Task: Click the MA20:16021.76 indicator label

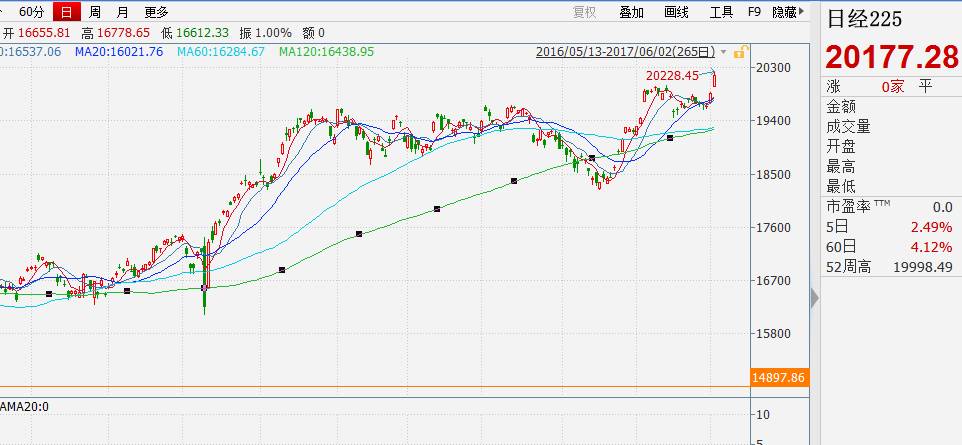Action: [x=119, y=52]
